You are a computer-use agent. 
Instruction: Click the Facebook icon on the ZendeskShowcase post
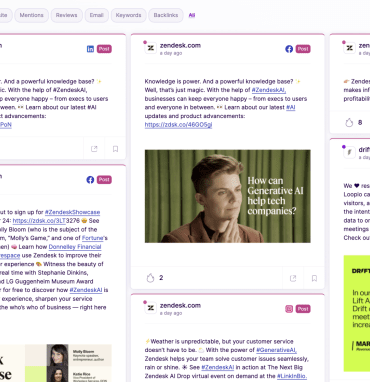(90, 180)
